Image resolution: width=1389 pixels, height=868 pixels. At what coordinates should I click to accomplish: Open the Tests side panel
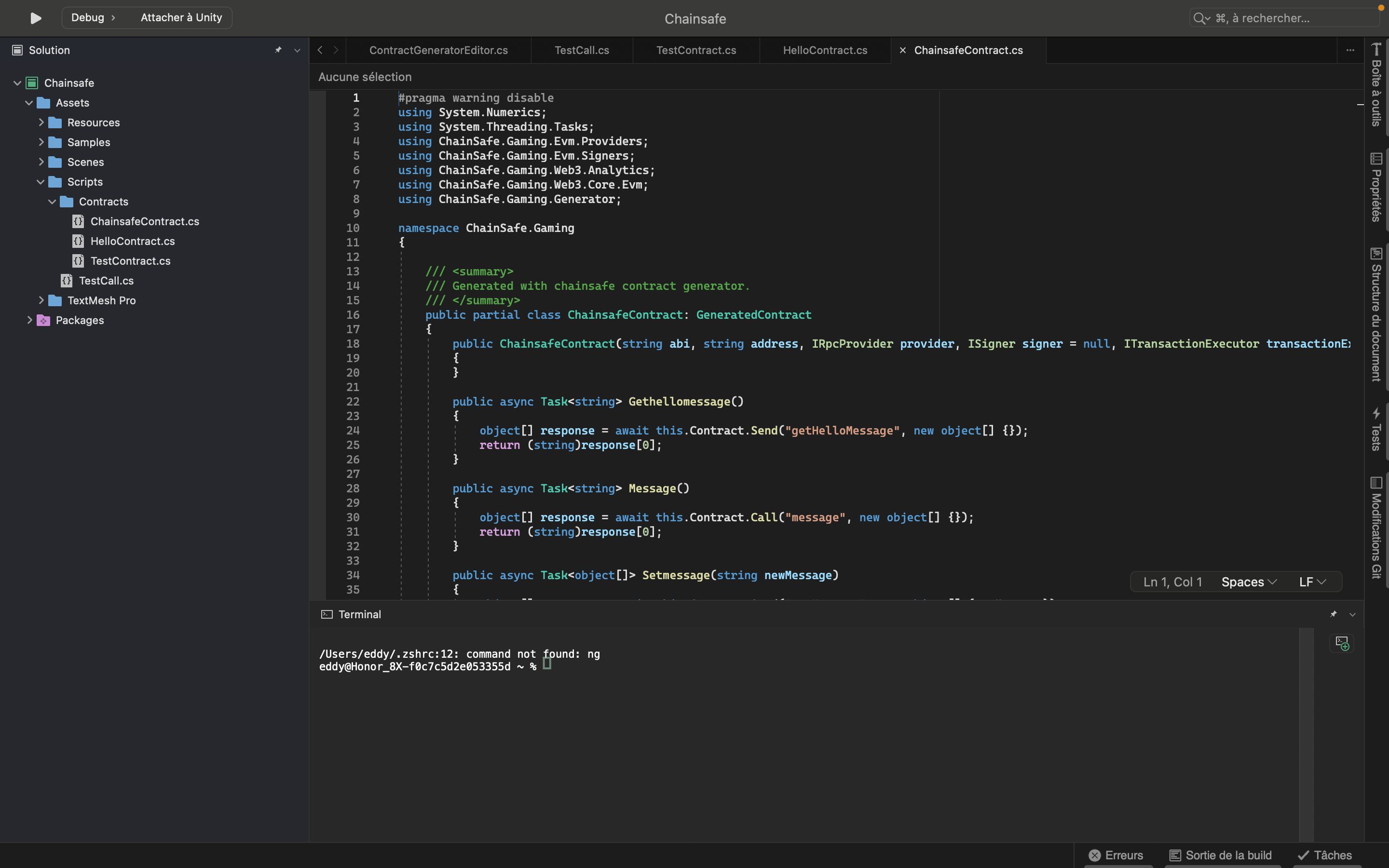tap(1376, 429)
